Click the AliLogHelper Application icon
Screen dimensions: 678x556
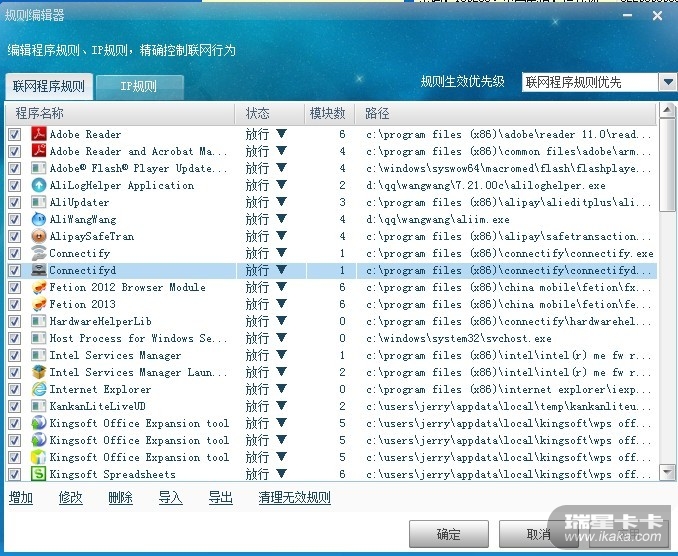38,185
